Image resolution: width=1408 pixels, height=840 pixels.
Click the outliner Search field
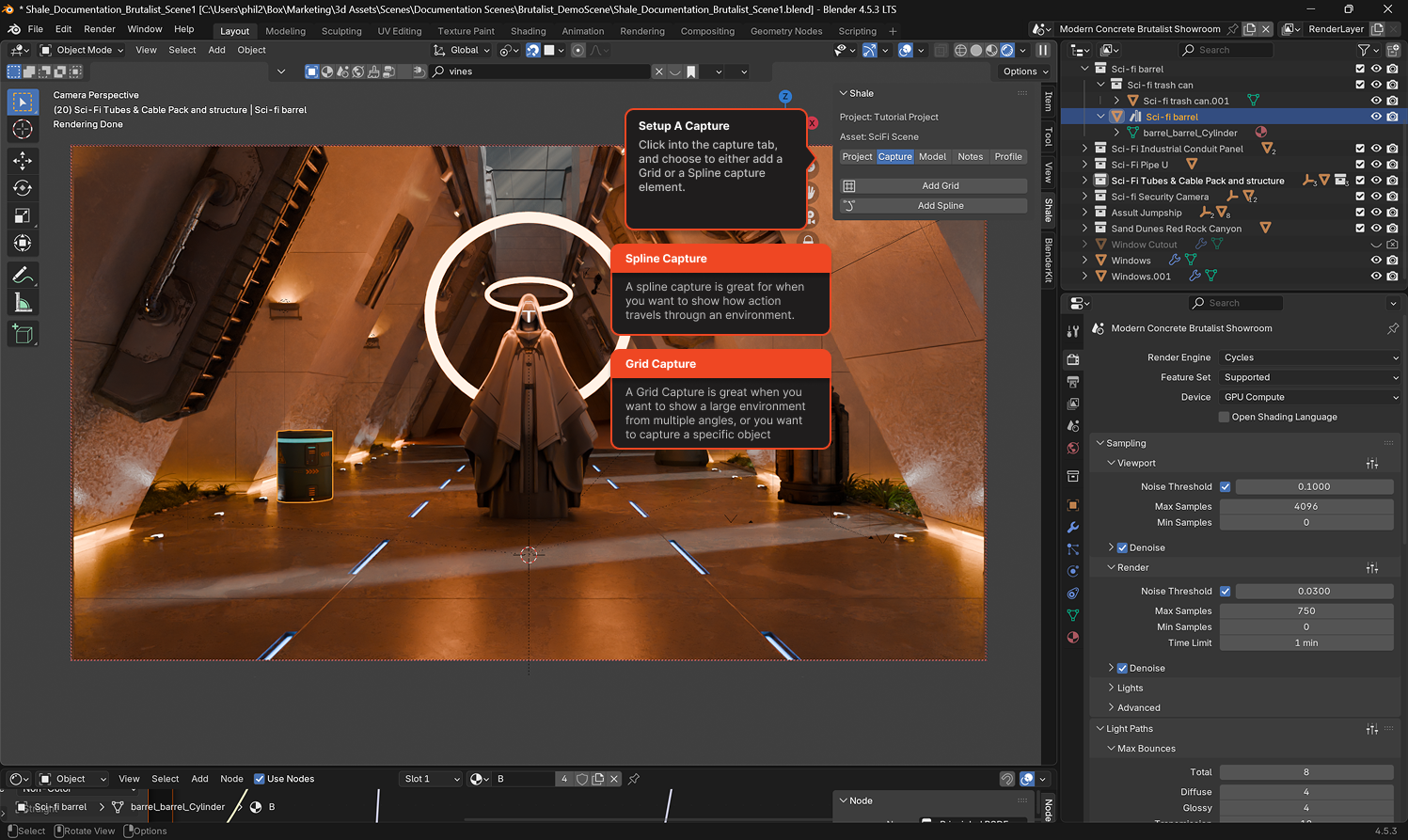point(1225,50)
